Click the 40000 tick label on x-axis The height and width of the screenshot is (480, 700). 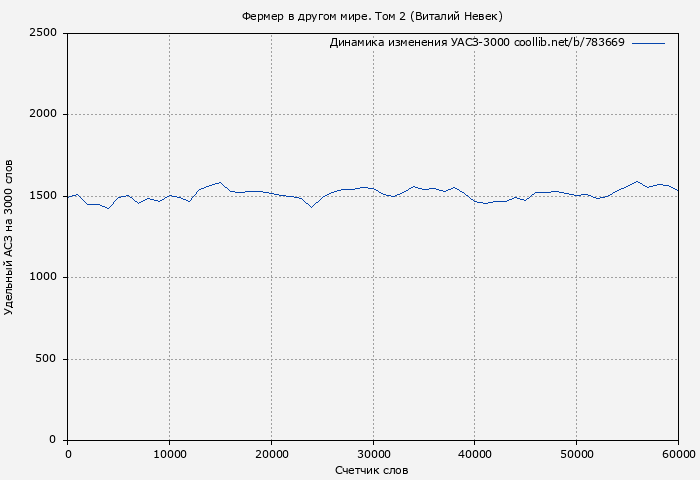[475, 454]
